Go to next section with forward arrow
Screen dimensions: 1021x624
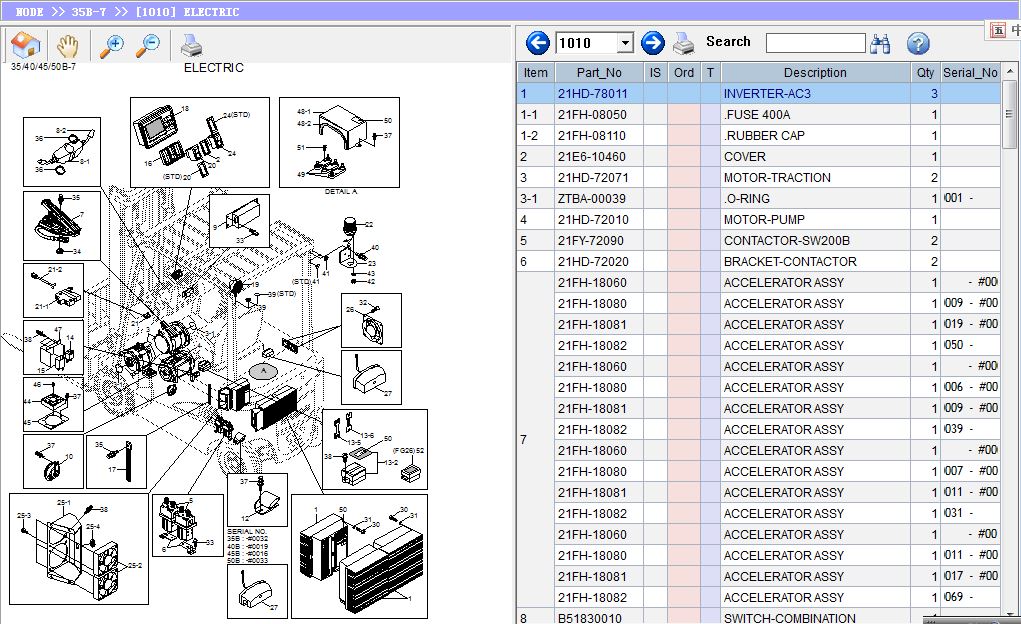tap(653, 43)
